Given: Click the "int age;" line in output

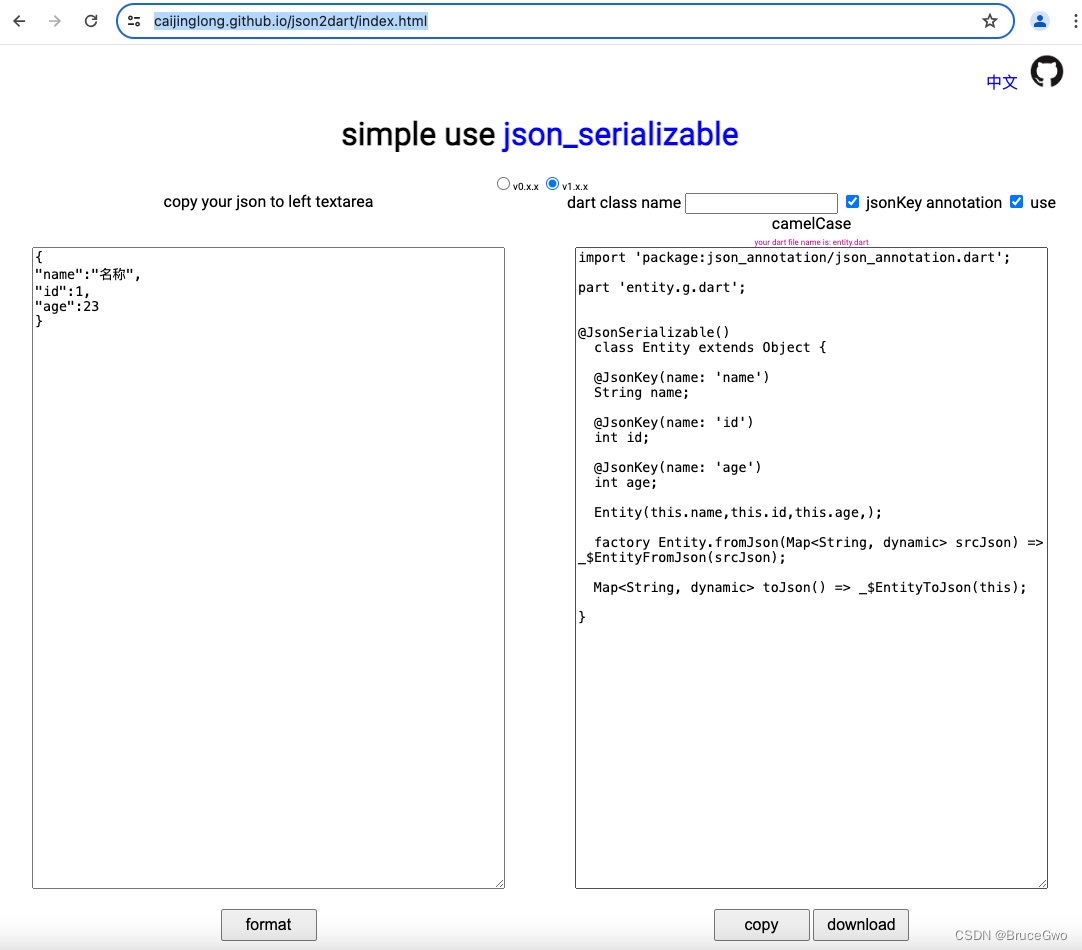Looking at the screenshot, I should click(x=625, y=482).
